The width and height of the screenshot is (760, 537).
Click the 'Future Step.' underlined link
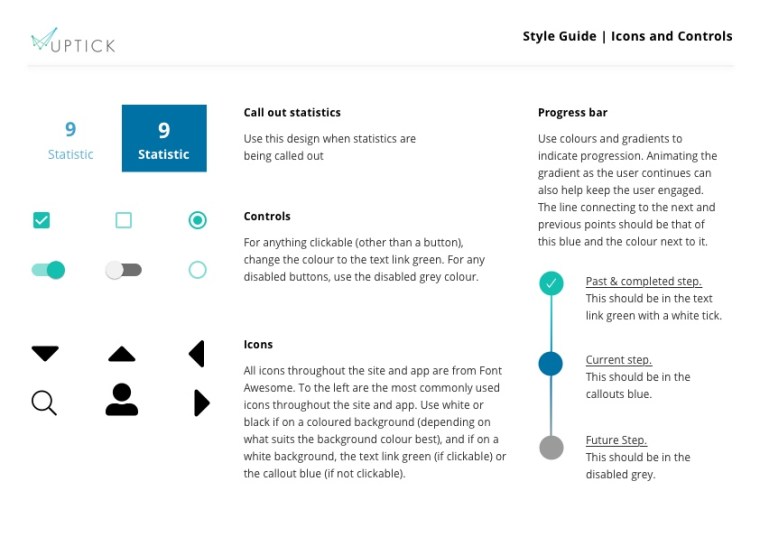point(616,440)
